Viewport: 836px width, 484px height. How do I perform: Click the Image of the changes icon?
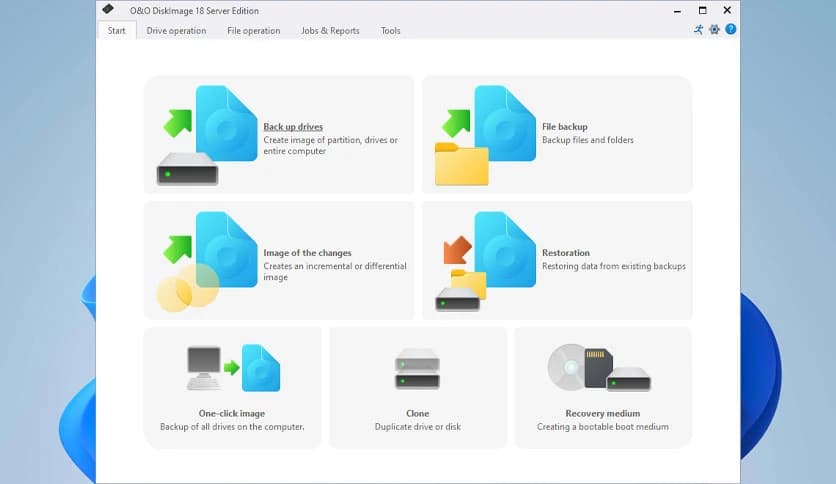pos(208,261)
